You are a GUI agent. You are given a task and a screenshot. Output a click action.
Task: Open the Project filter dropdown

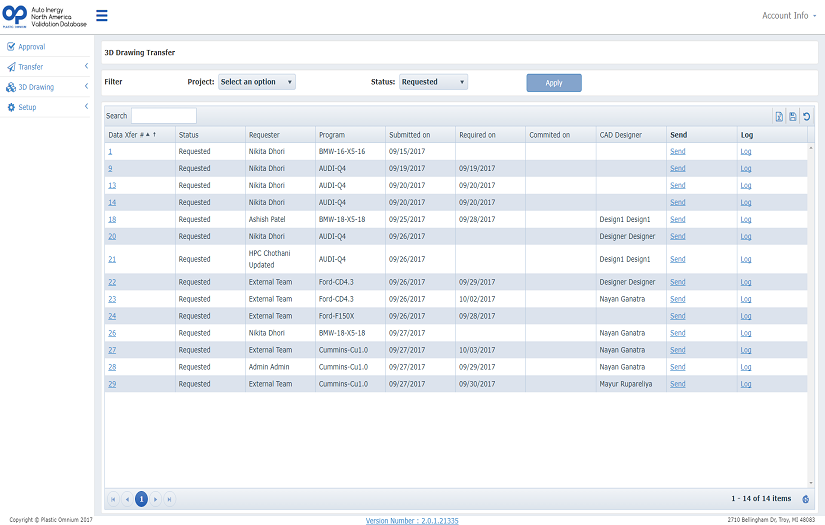(x=257, y=82)
